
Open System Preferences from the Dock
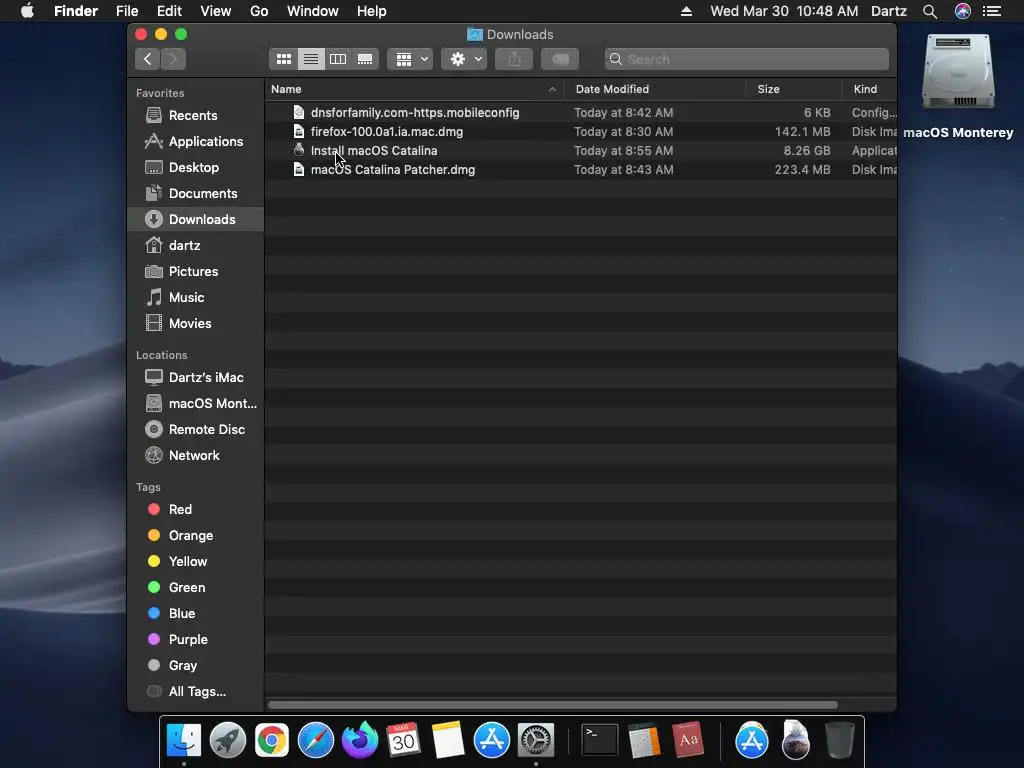tap(536, 740)
